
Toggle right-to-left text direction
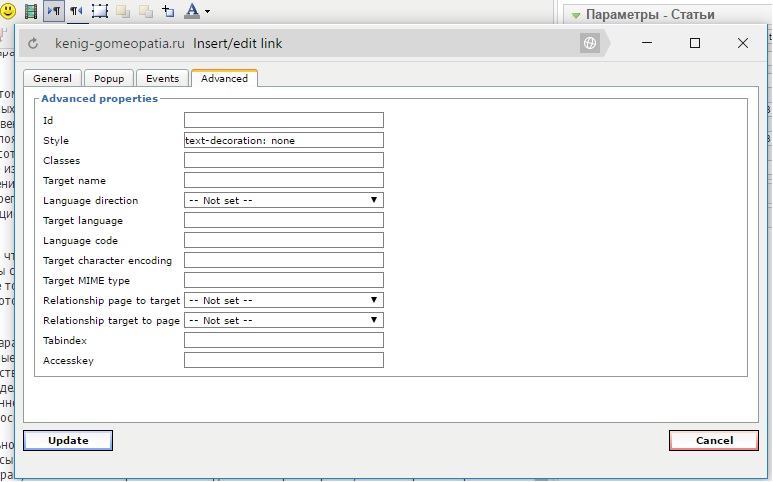(x=76, y=11)
